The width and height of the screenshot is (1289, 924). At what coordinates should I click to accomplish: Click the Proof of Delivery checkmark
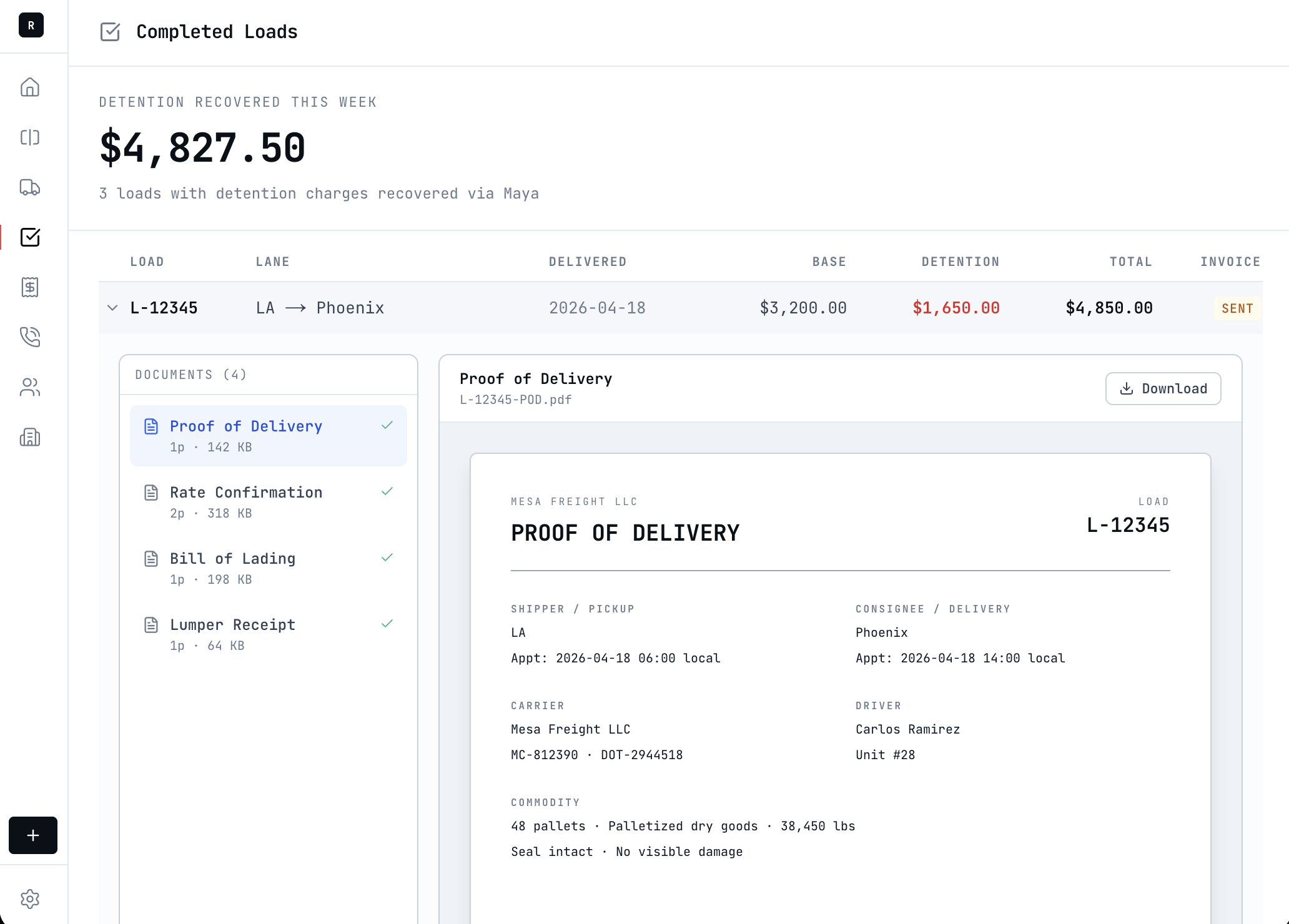(387, 425)
